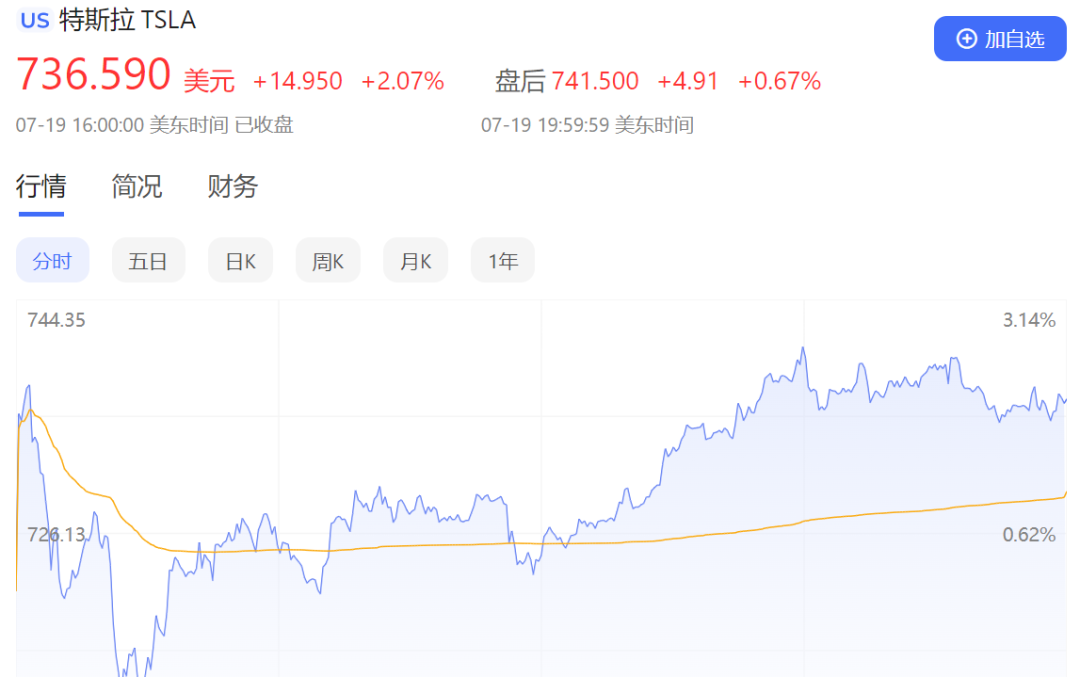Click the 加自选 add-to-watchlist button
The width and height of the screenshot is (1080, 677).
pos(1000,39)
